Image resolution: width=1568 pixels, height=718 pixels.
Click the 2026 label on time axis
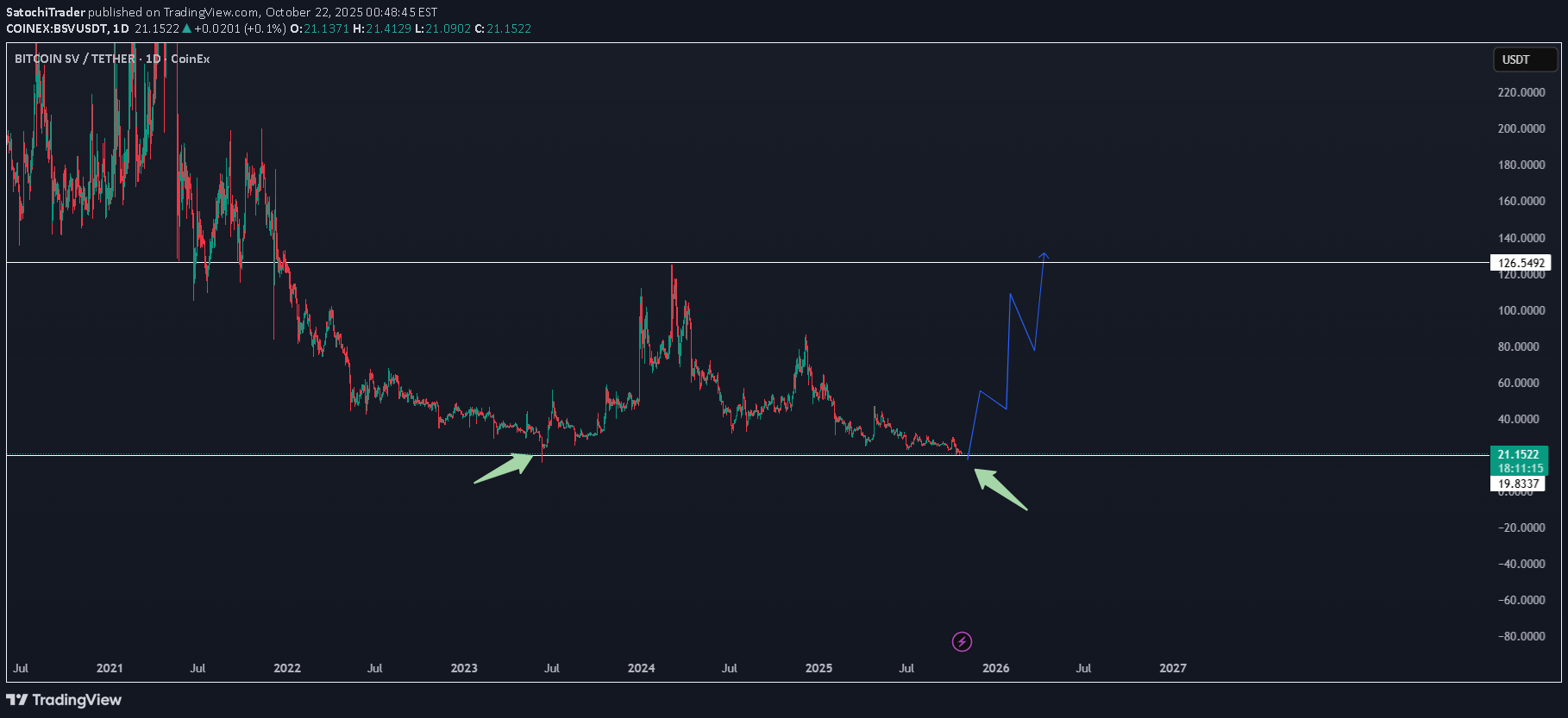995,668
